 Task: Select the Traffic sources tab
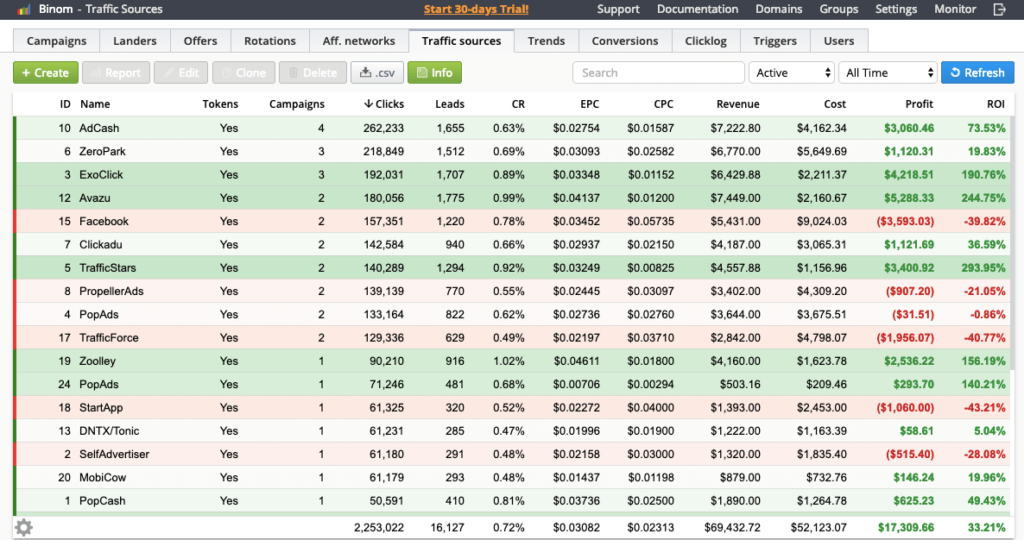[x=462, y=40]
